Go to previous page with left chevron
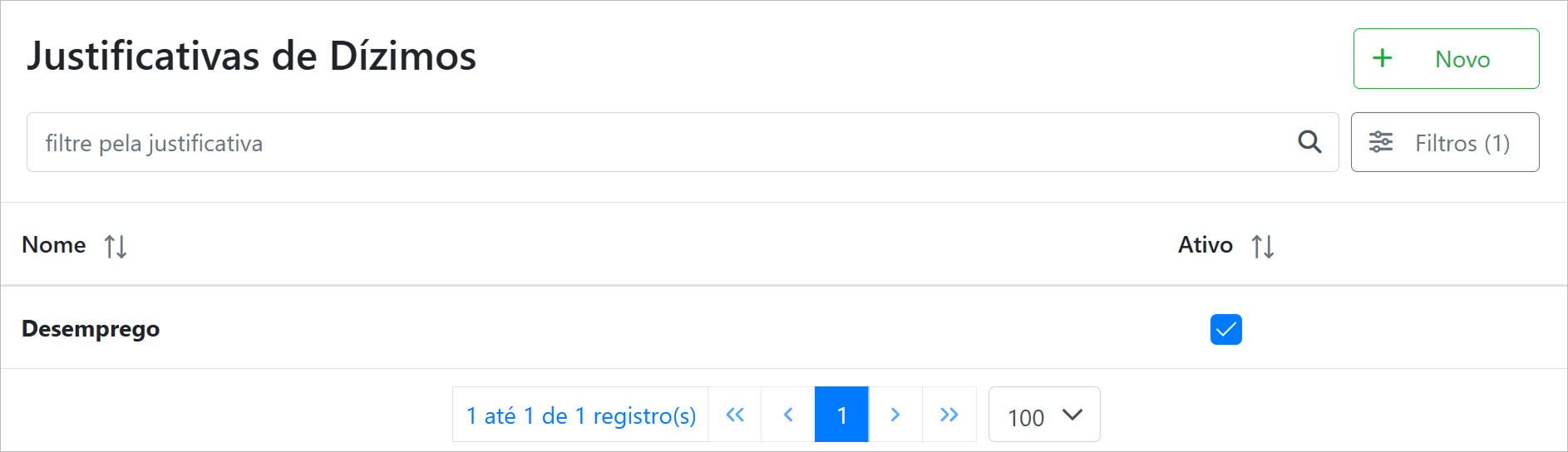The image size is (1568, 452). click(x=788, y=415)
